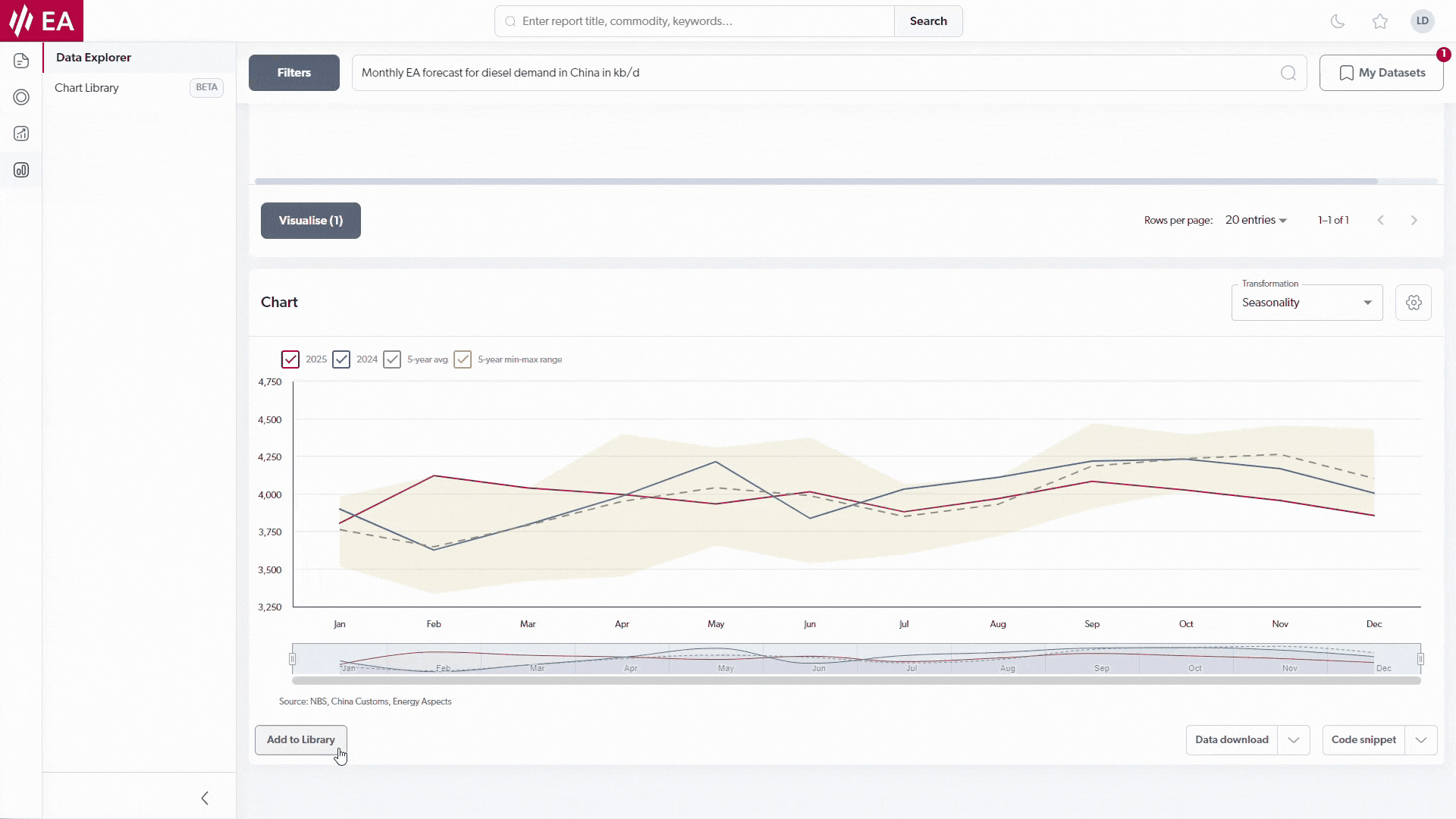Select Data Explorer in the side menu

(x=139, y=58)
